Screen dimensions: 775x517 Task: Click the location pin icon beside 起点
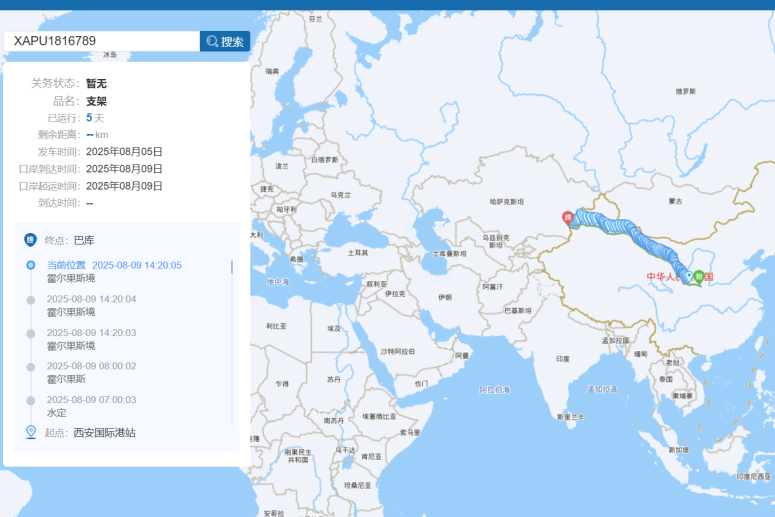tap(31, 432)
